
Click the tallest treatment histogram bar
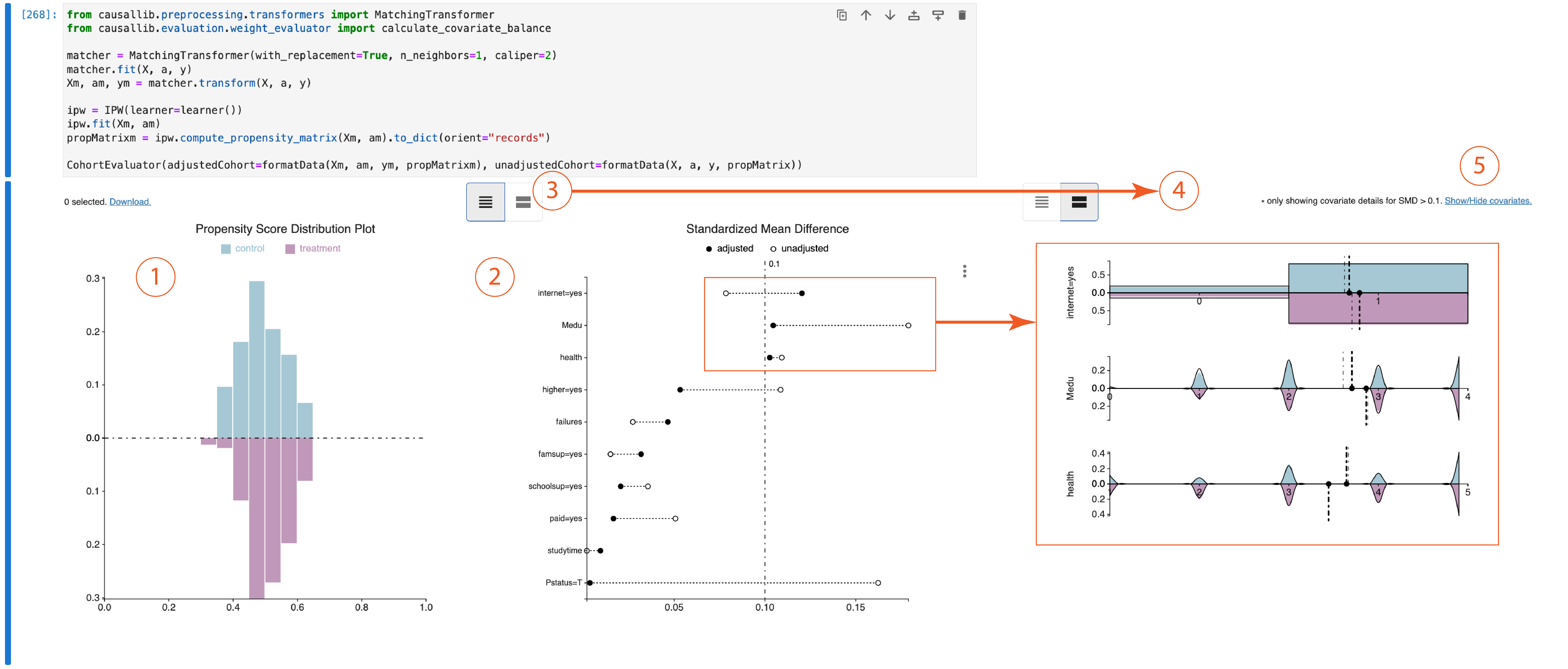(256, 518)
